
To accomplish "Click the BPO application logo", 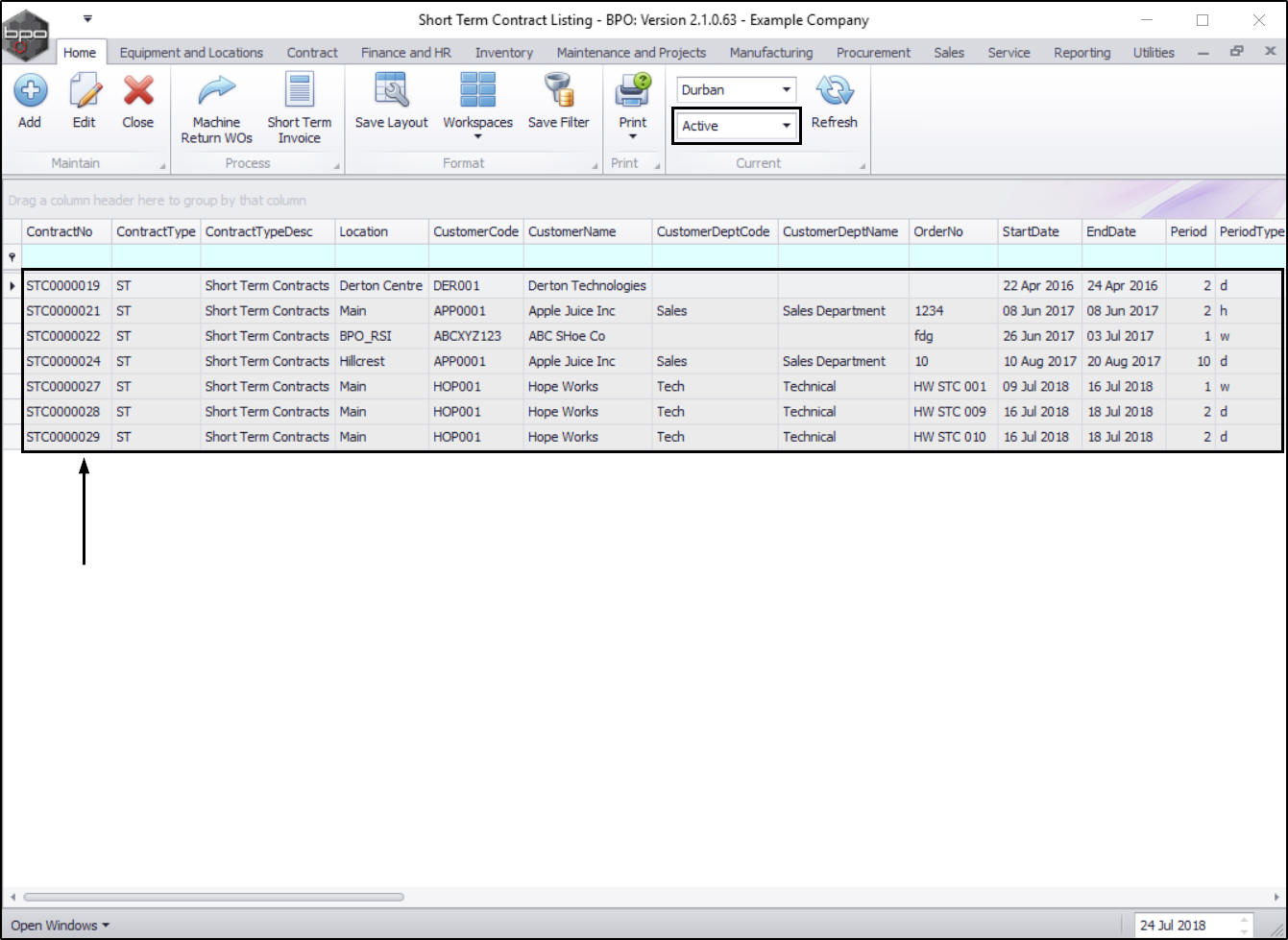I will (28, 36).
